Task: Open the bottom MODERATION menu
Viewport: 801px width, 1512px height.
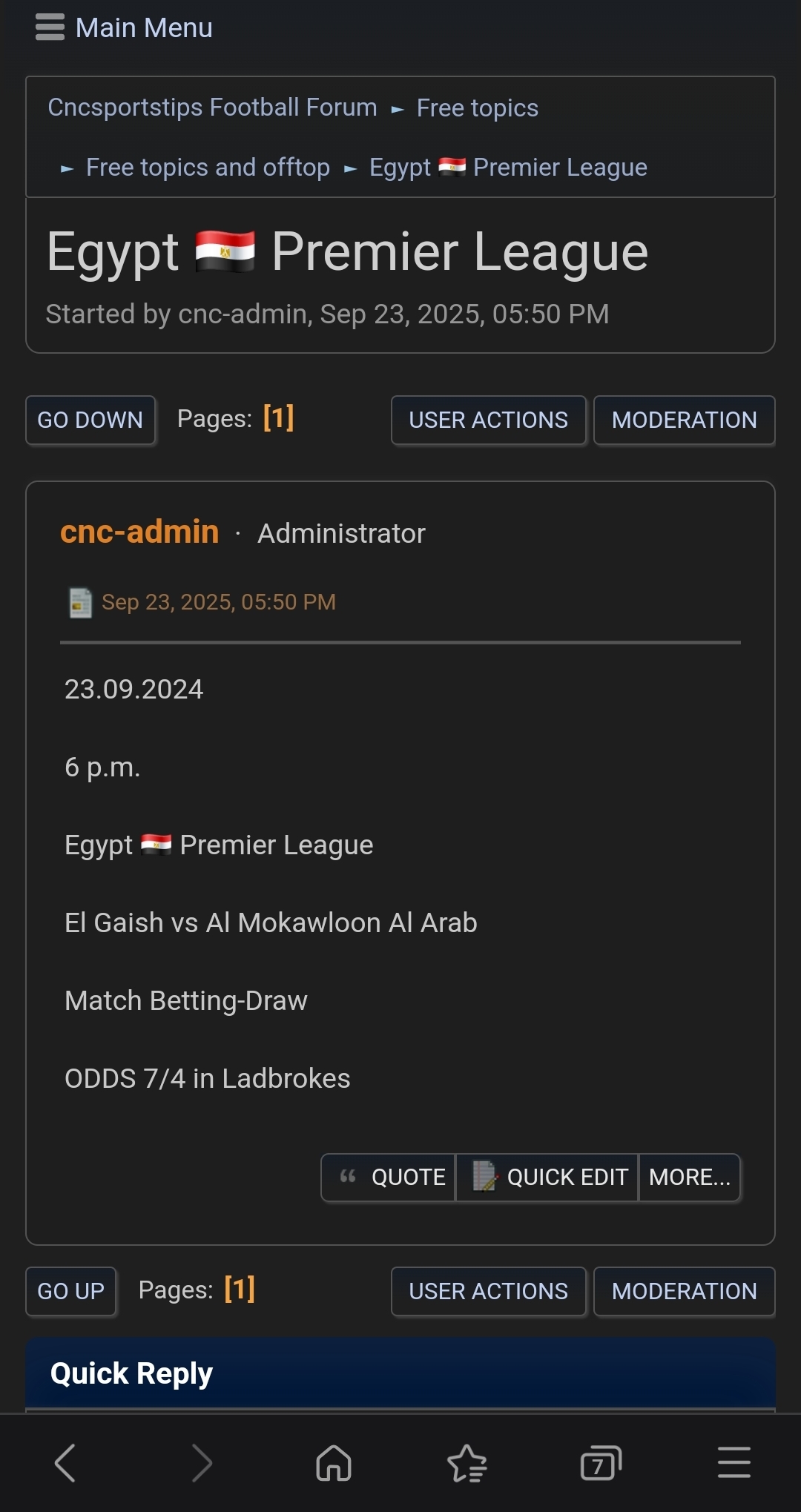Action: point(684,1291)
